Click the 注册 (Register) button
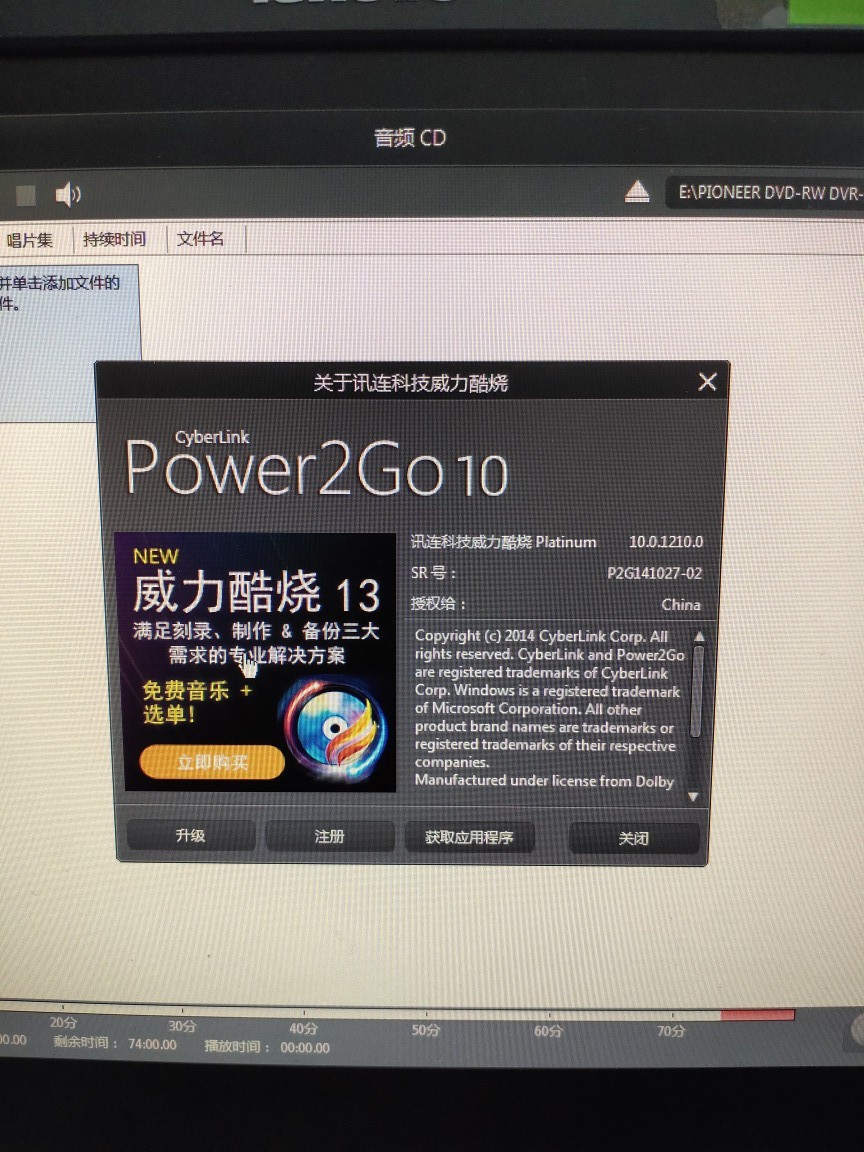Screen dimensions: 864x1152 328,836
